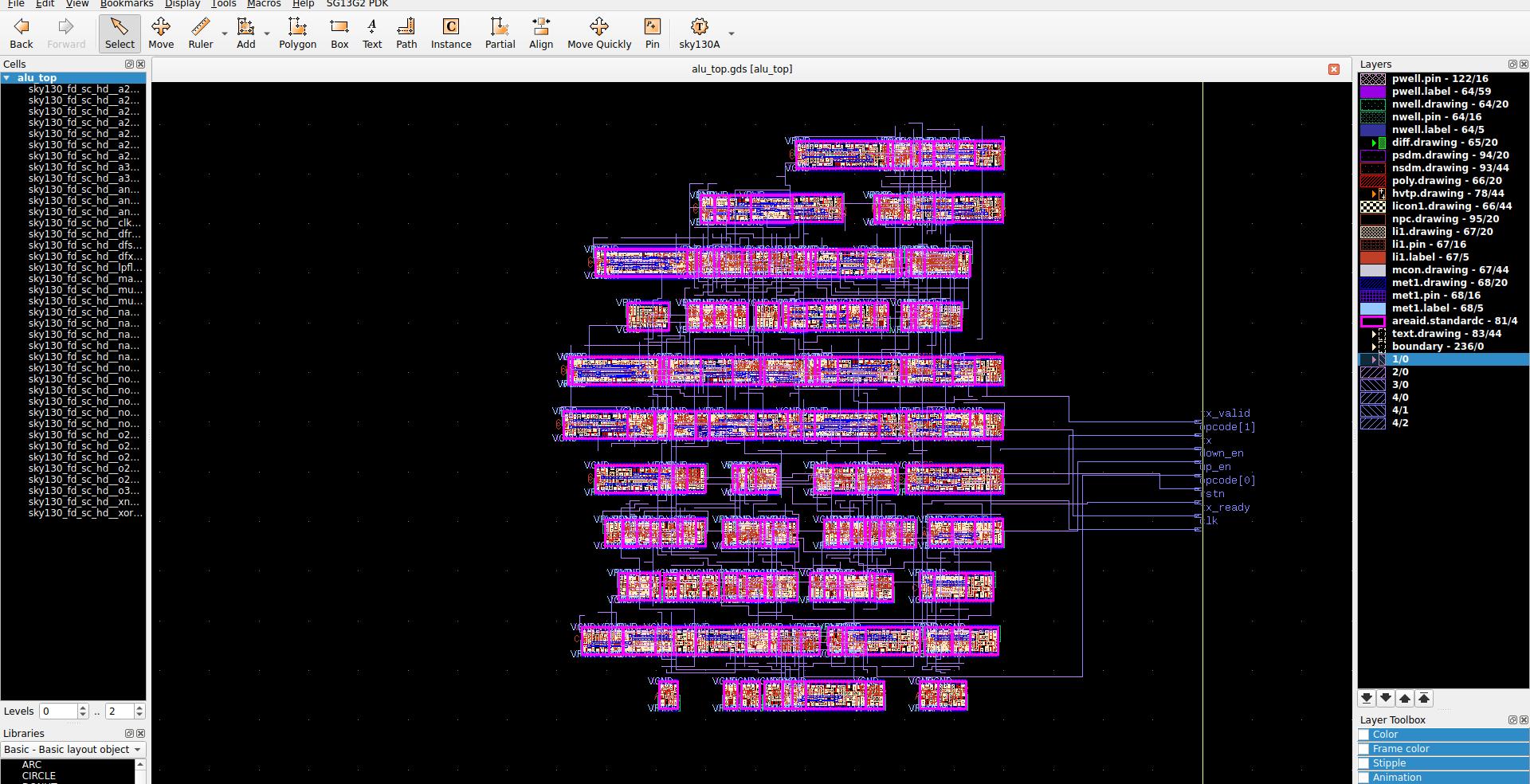Open the Bookmarks menu

[x=127, y=4]
